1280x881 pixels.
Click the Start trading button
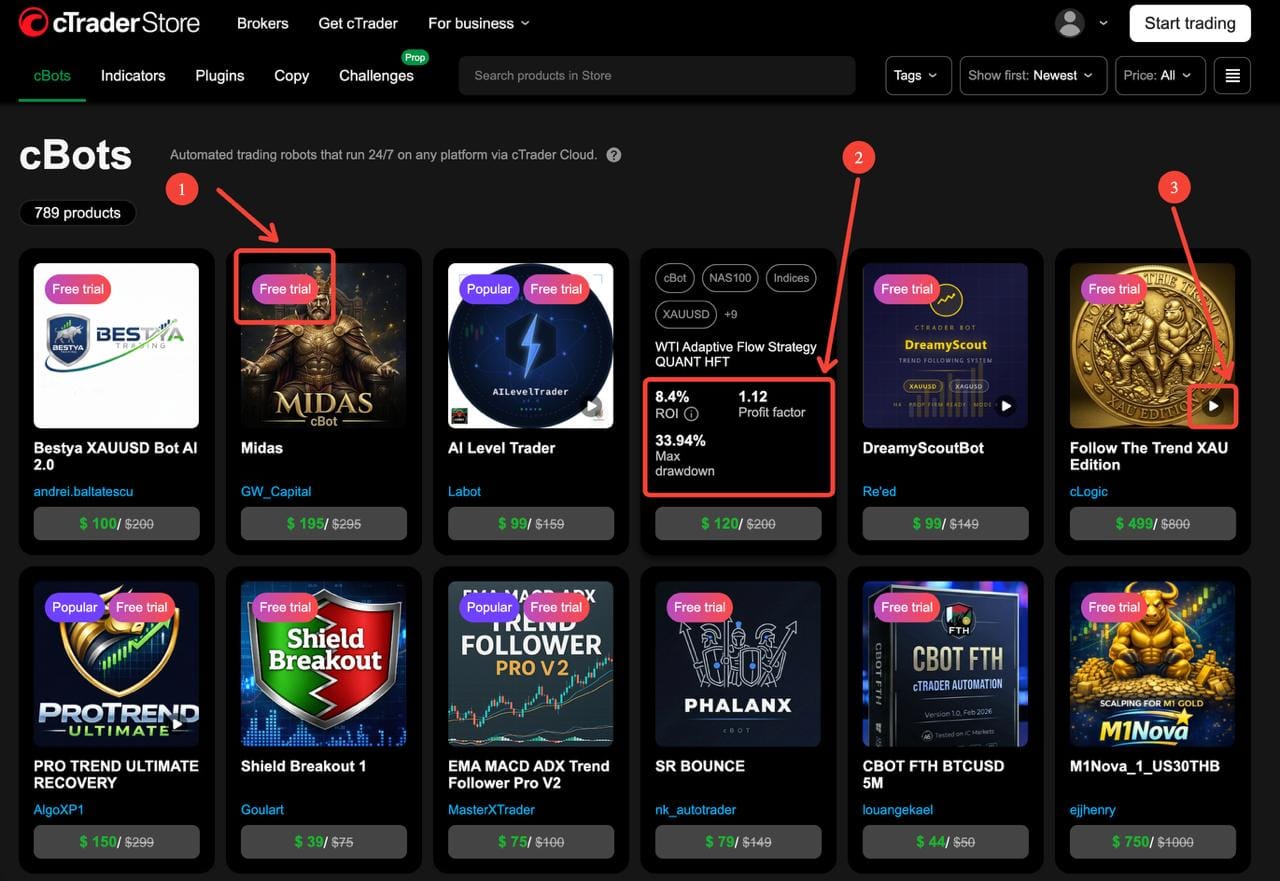coord(1190,23)
